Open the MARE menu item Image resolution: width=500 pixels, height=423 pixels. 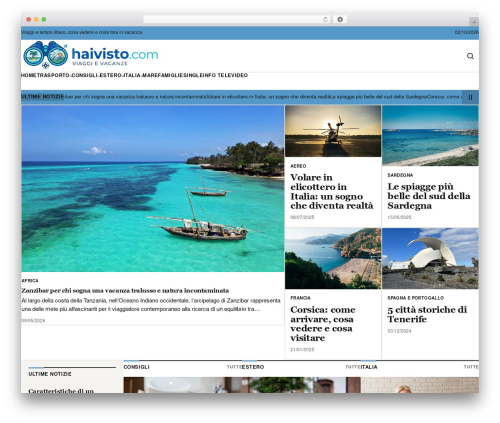150,75
